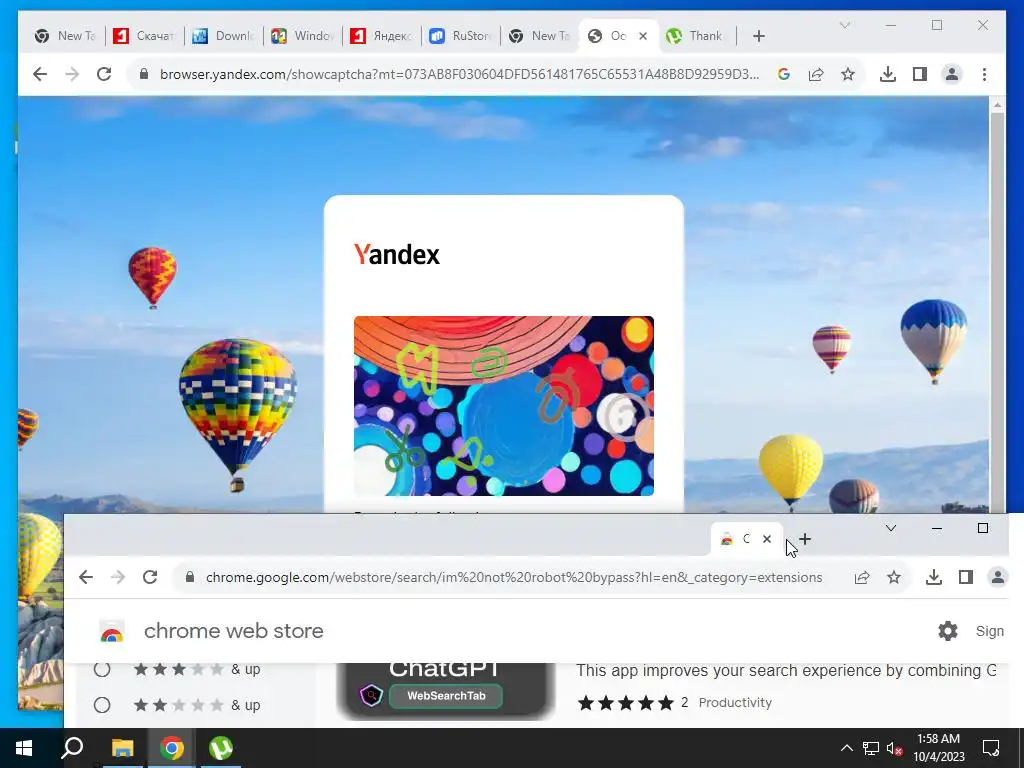1024x768 pixels.
Task: Open network icon in system tray
Action: [871, 748]
